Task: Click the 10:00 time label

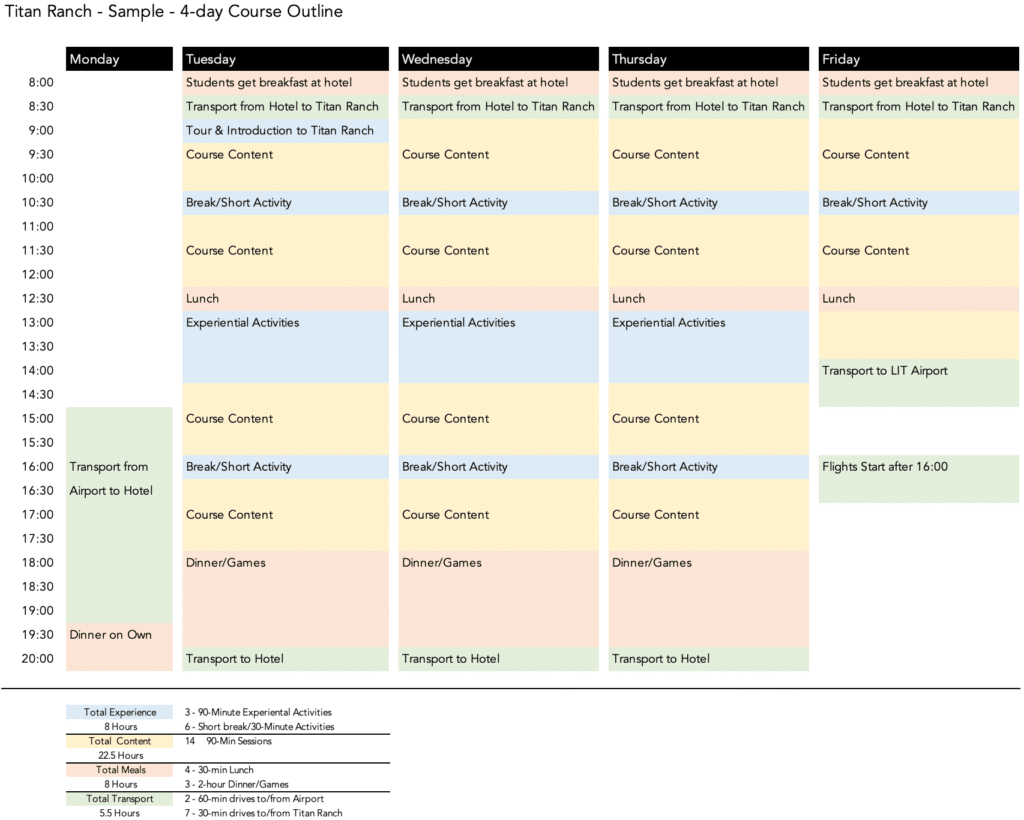Action: point(38,179)
